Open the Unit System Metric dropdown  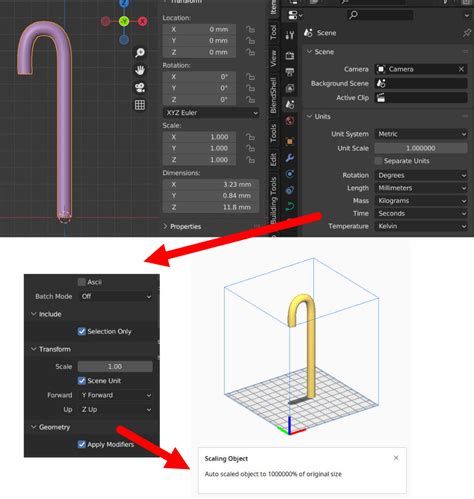pos(421,134)
